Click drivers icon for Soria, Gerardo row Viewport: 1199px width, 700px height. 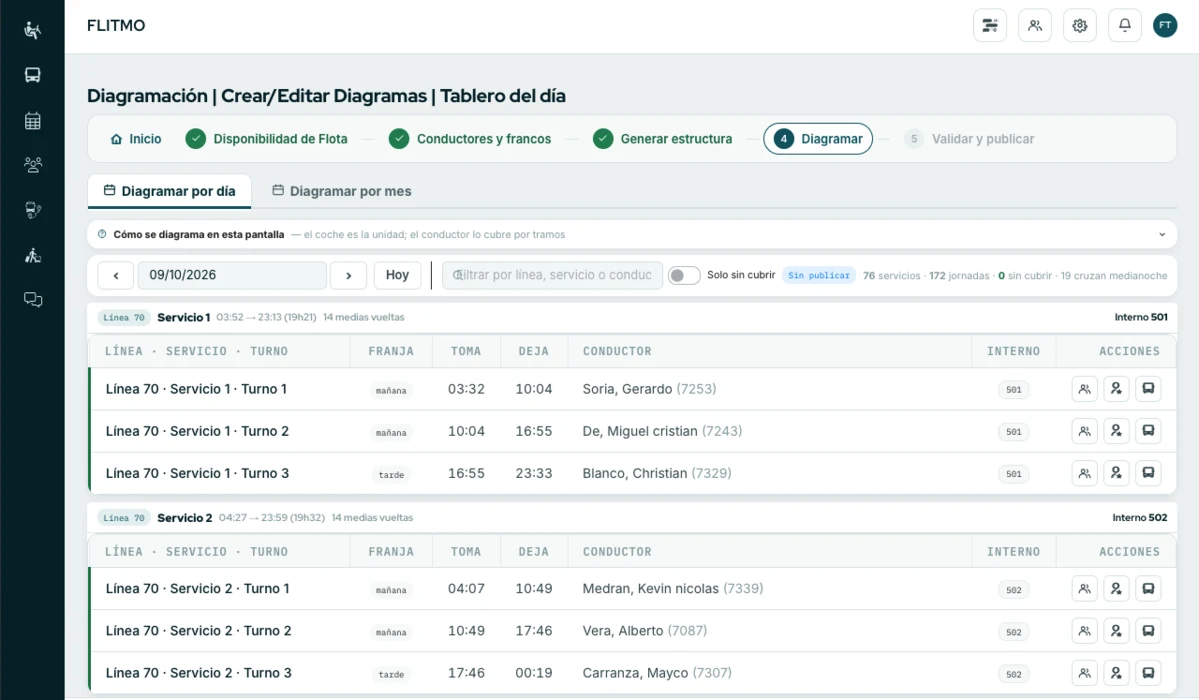pos(1084,389)
